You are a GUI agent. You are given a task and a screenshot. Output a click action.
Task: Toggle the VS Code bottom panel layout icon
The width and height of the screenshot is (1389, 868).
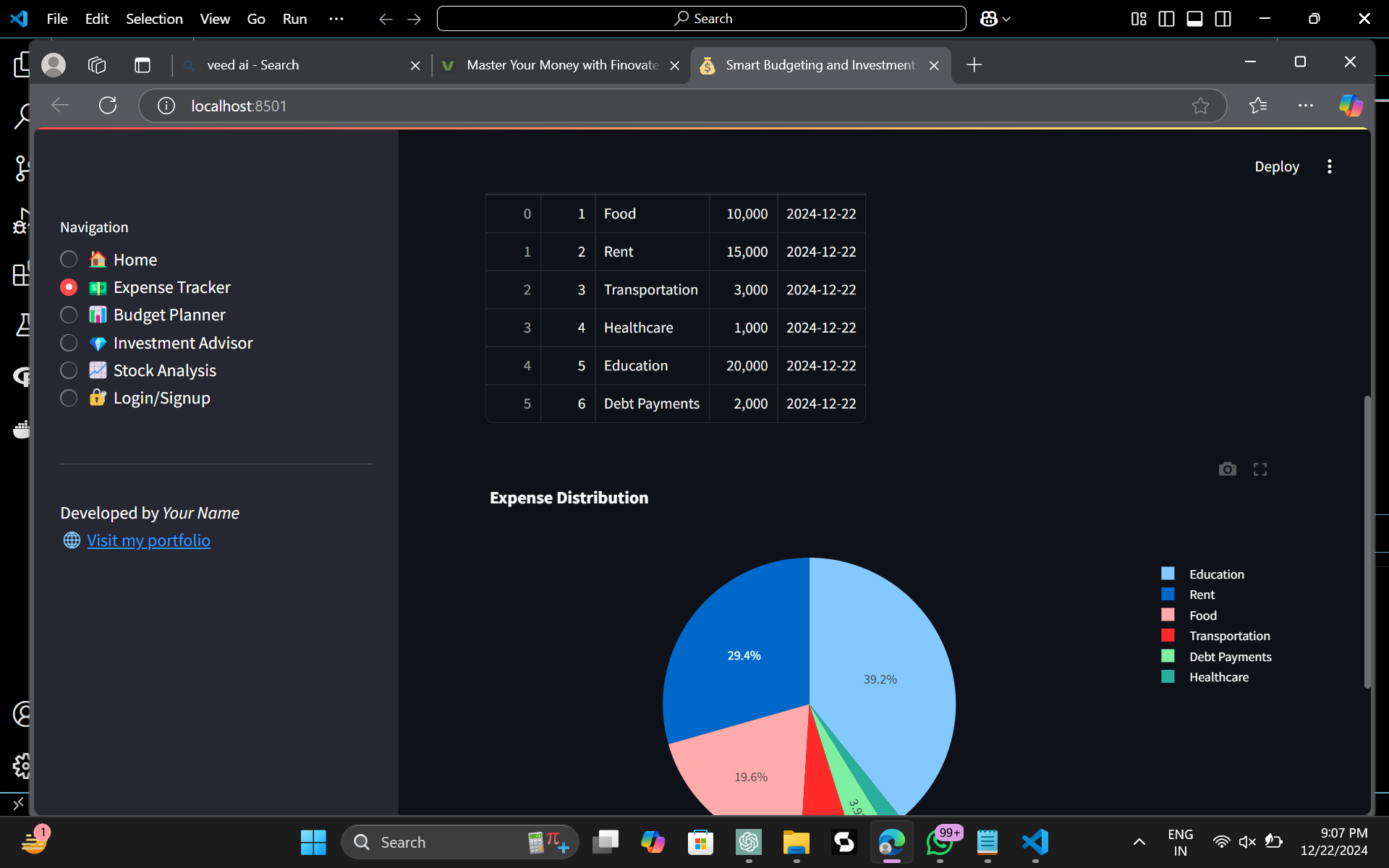[1194, 19]
